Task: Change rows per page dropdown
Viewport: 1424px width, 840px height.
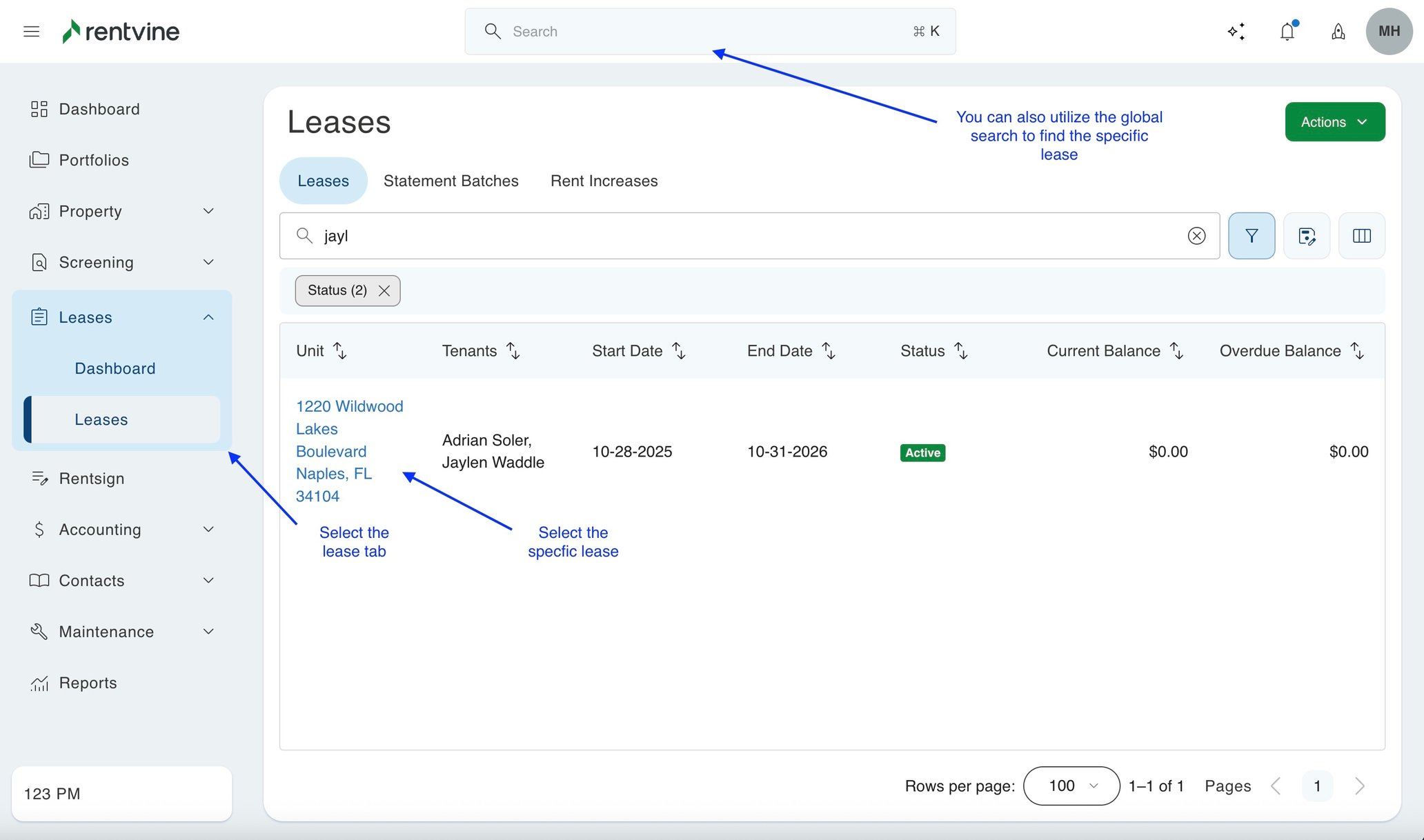Action: click(x=1071, y=786)
